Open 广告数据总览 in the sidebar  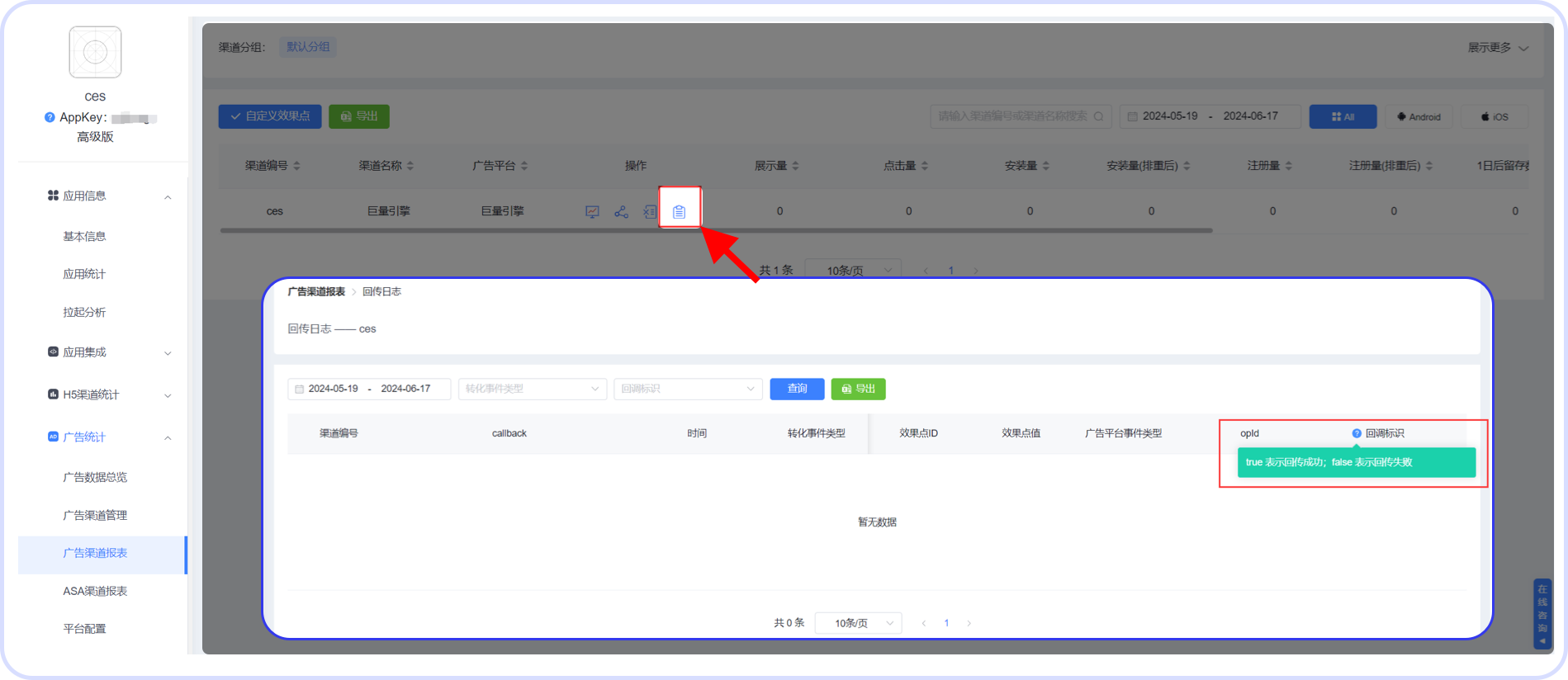click(95, 477)
